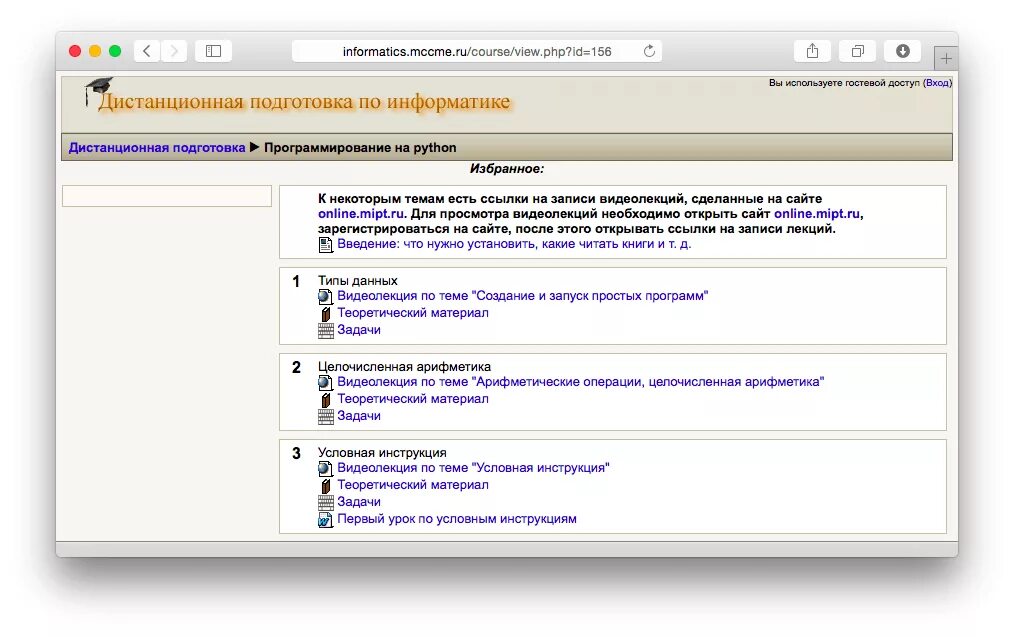Click the first online.mipt.ru link
1014x637 pixels.
(x=361, y=214)
